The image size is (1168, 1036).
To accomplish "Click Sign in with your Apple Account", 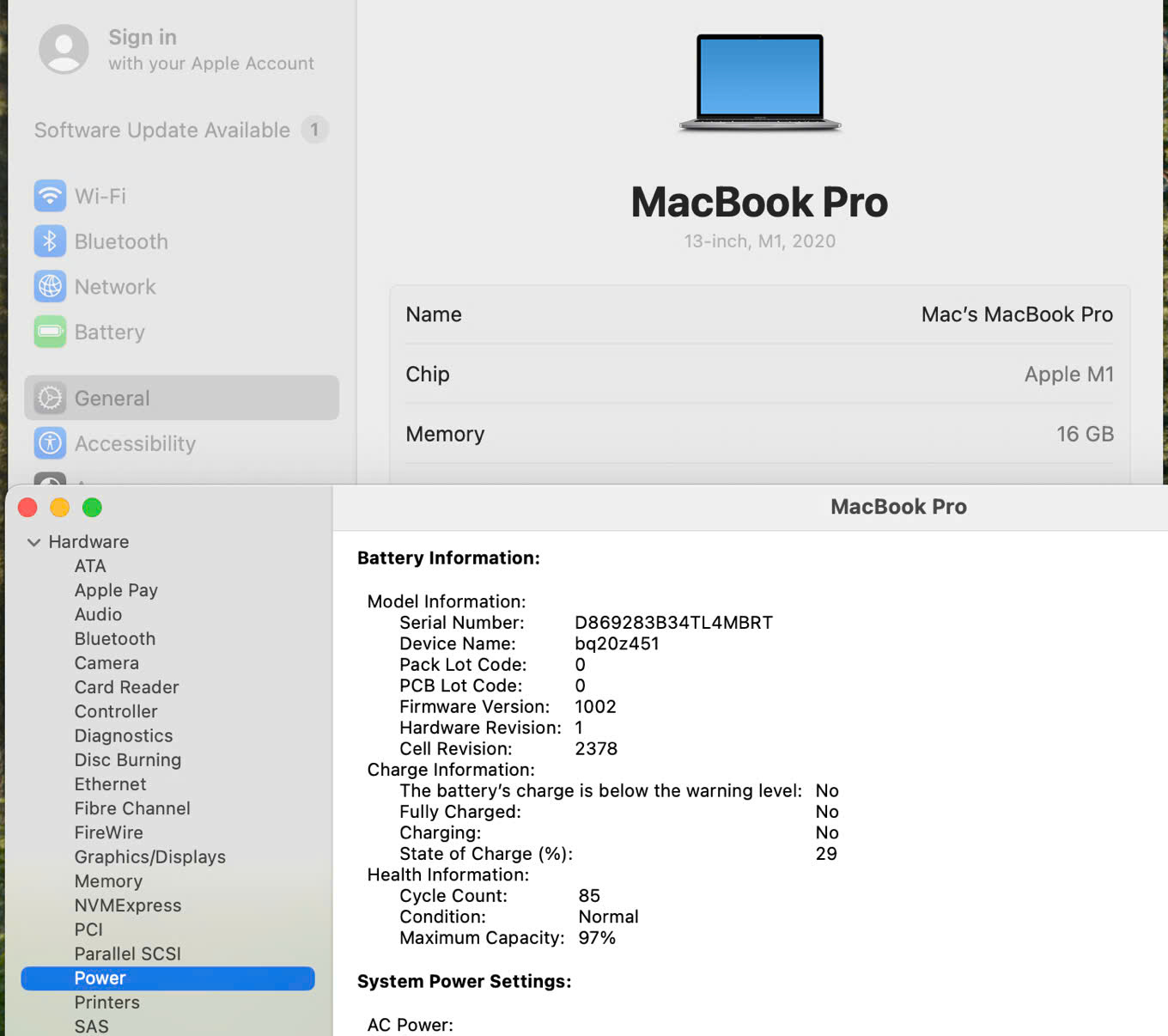I will pyautogui.click(x=210, y=50).
